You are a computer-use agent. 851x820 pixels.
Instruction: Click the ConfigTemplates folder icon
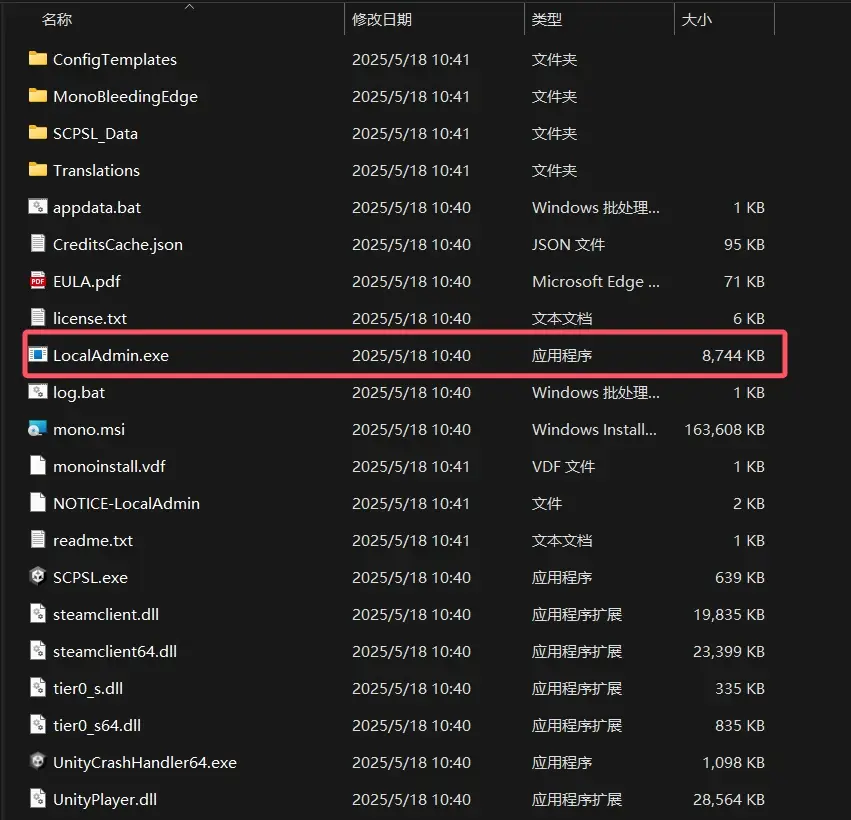tap(37, 59)
